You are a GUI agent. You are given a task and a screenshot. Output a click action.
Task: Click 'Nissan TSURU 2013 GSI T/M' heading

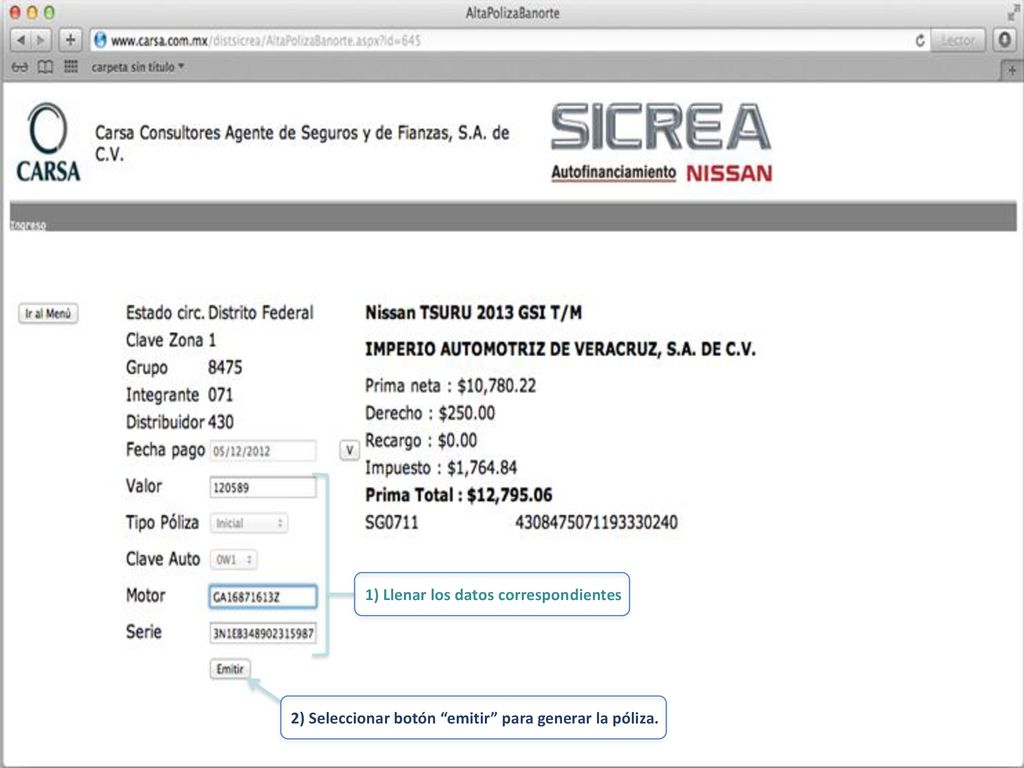(473, 313)
